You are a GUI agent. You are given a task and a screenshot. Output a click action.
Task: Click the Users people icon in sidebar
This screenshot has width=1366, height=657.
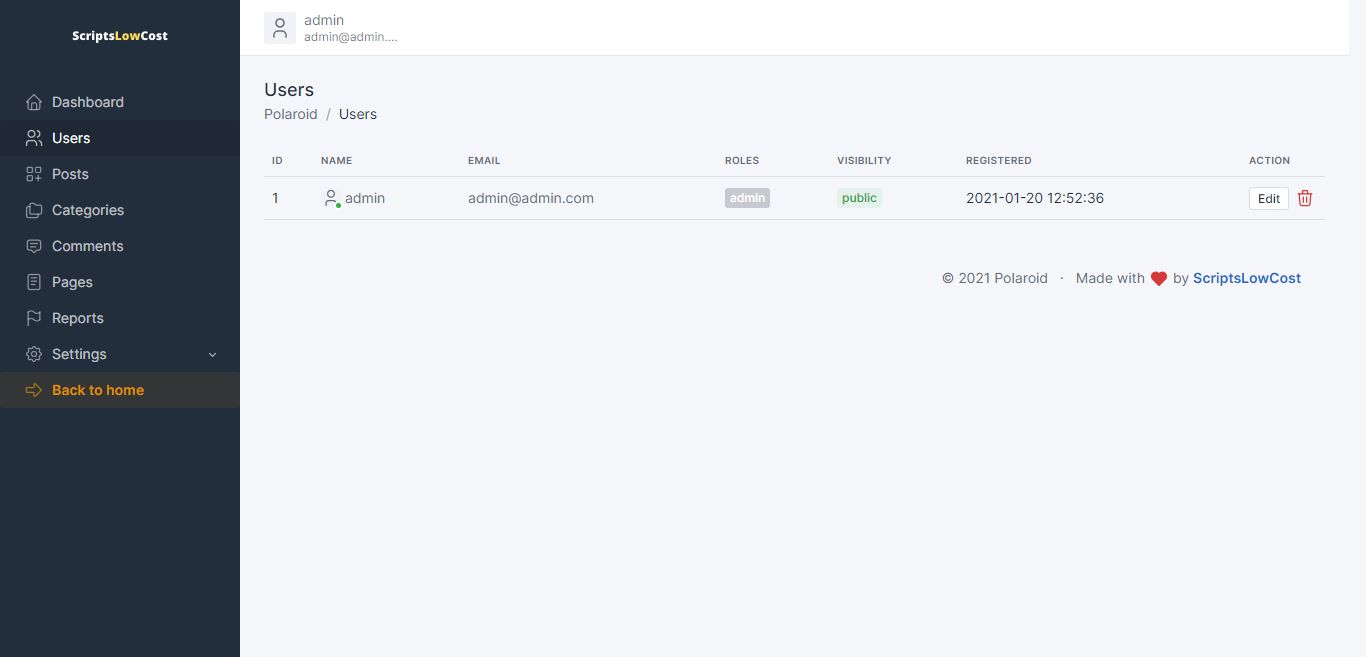point(34,138)
